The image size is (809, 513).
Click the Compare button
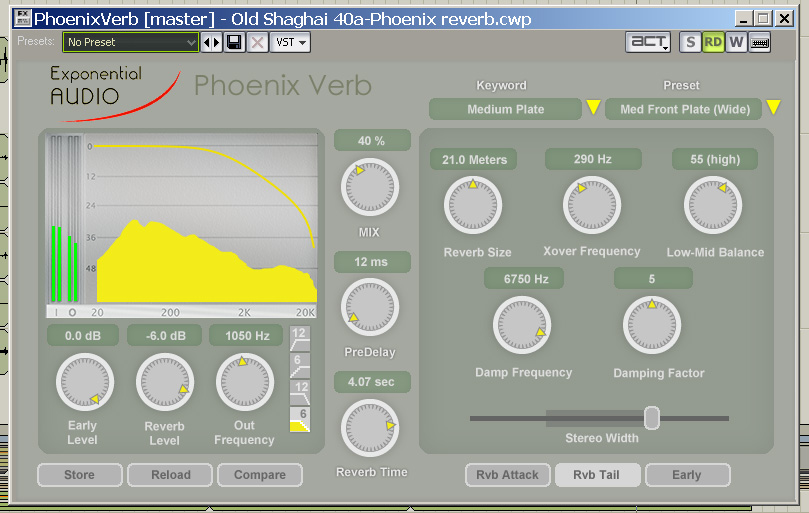click(x=259, y=475)
